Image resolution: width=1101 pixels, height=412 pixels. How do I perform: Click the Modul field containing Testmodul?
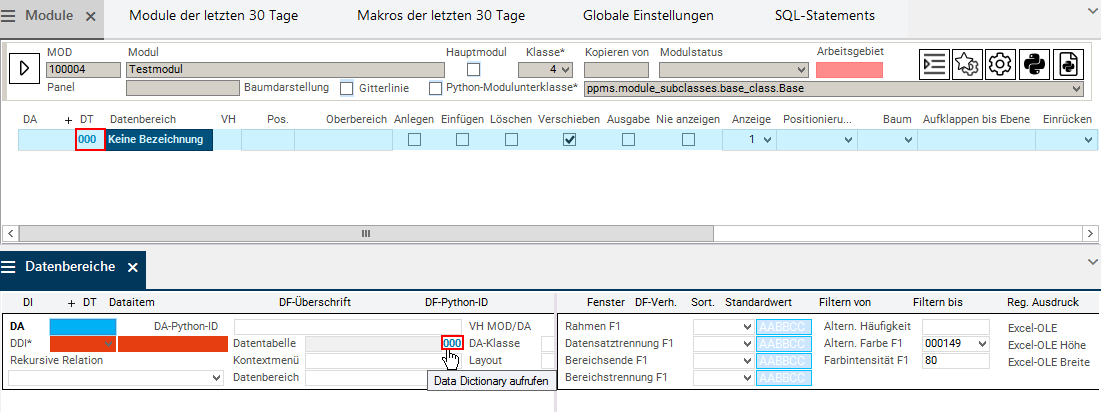coord(285,69)
